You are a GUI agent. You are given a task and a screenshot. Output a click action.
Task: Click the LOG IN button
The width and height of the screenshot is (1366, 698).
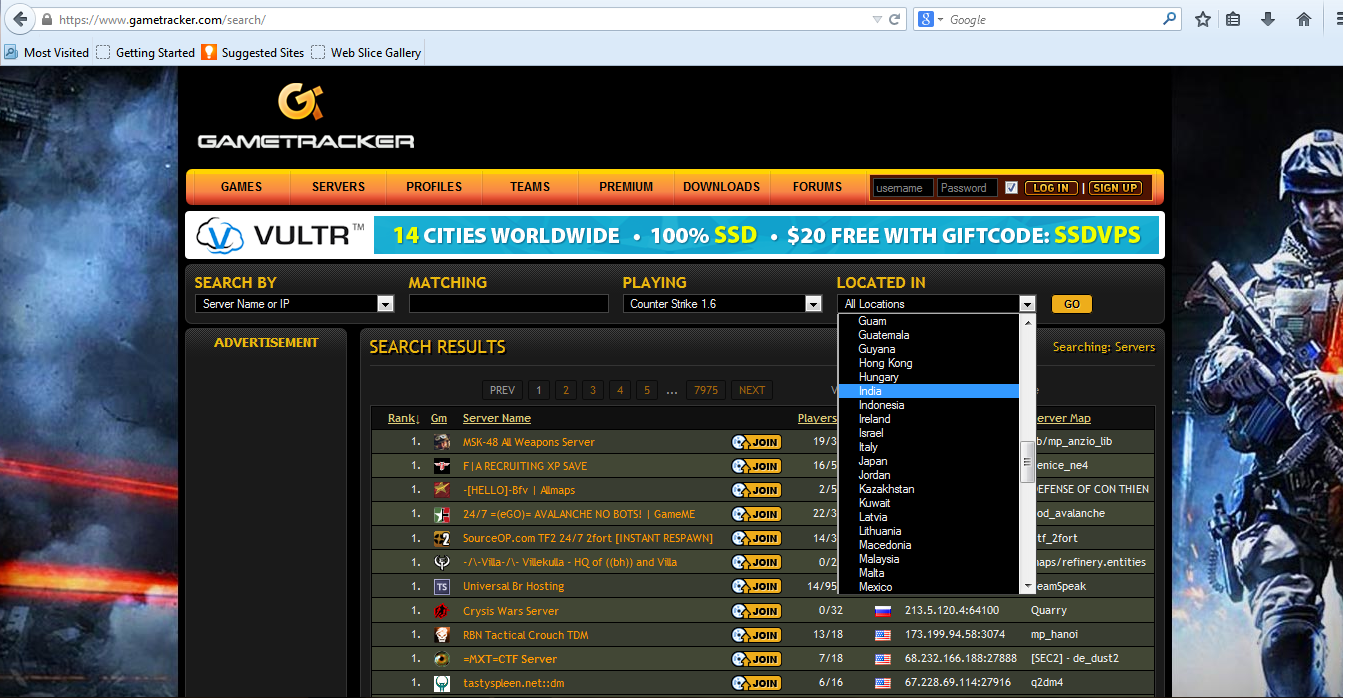click(1051, 188)
